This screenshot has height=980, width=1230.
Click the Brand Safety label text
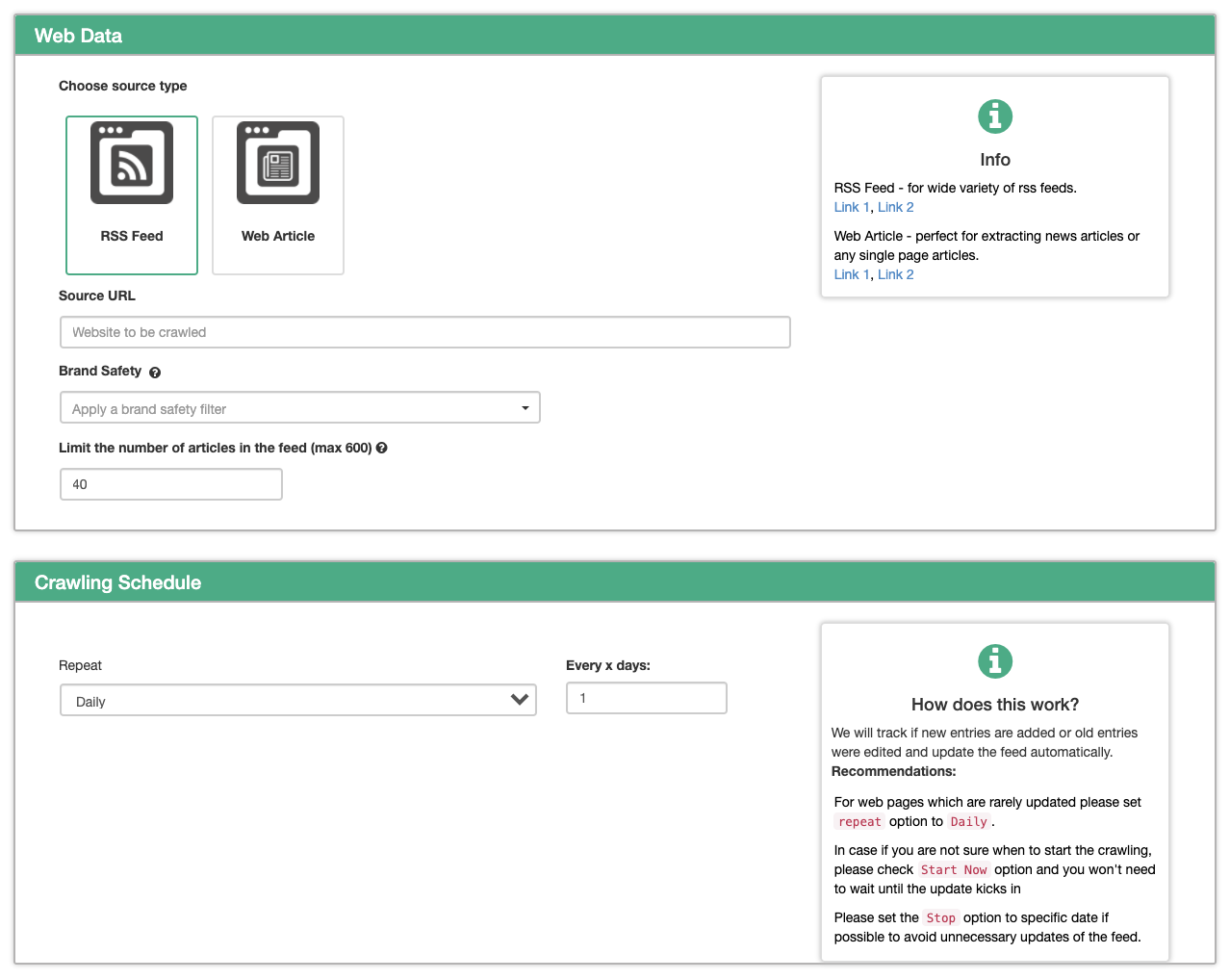click(x=100, y=371)
